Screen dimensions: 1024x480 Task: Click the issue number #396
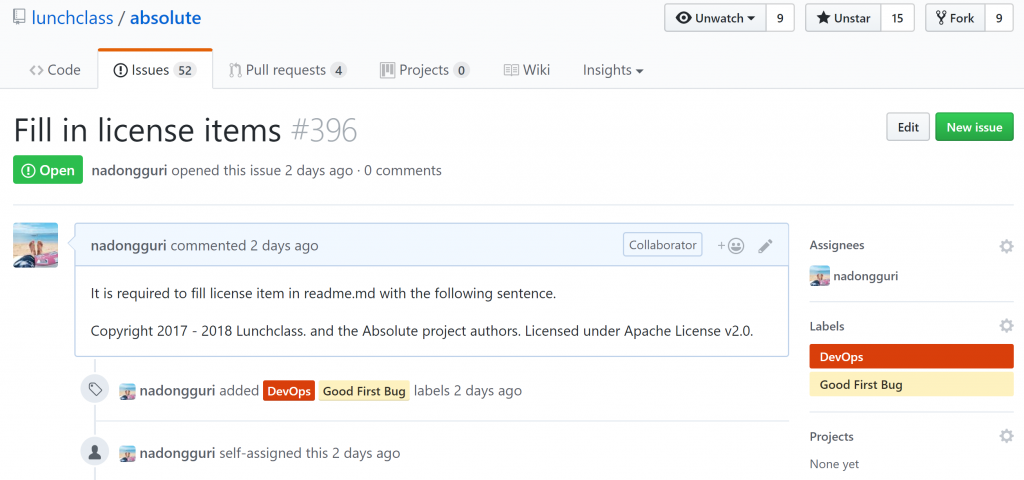pos(324,130)
